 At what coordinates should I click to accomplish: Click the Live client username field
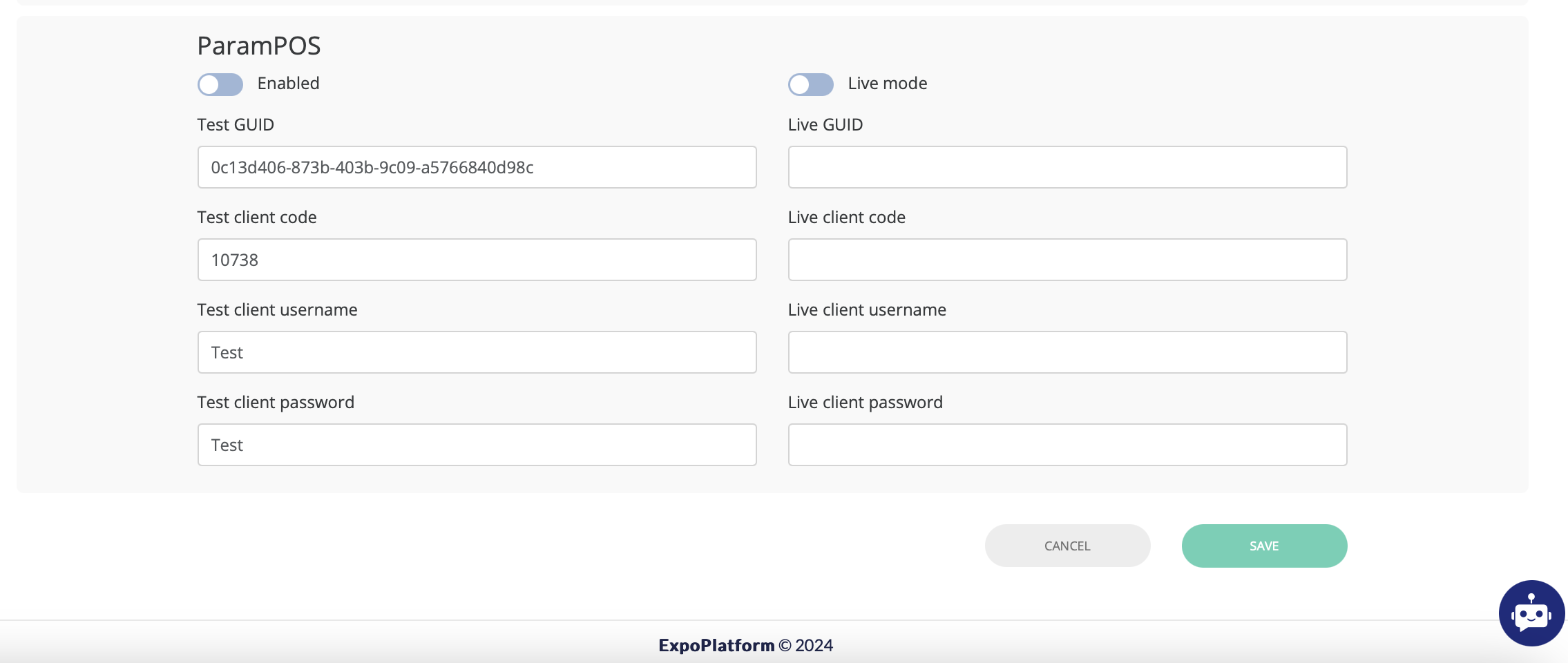point(1067,352)
